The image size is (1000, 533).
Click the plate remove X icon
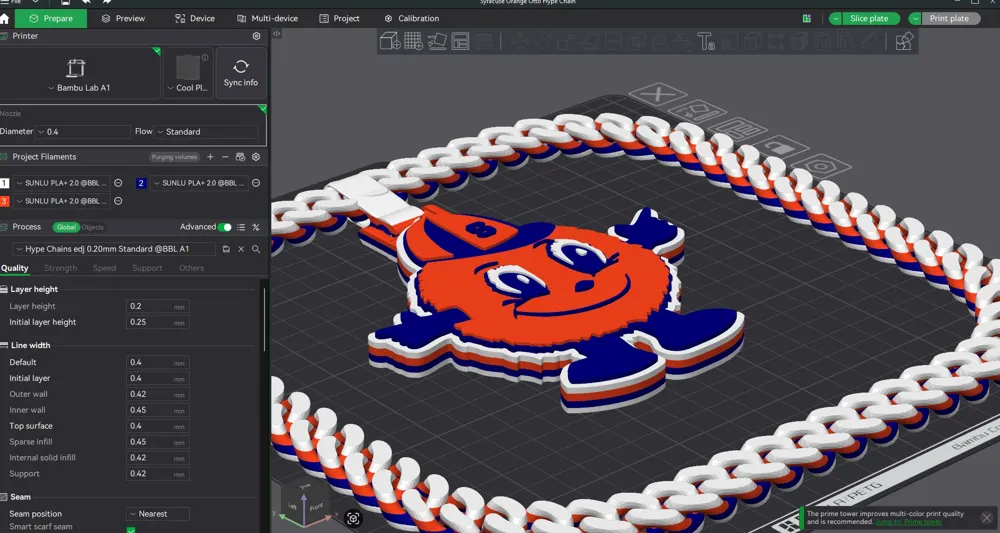coord(658,94)
